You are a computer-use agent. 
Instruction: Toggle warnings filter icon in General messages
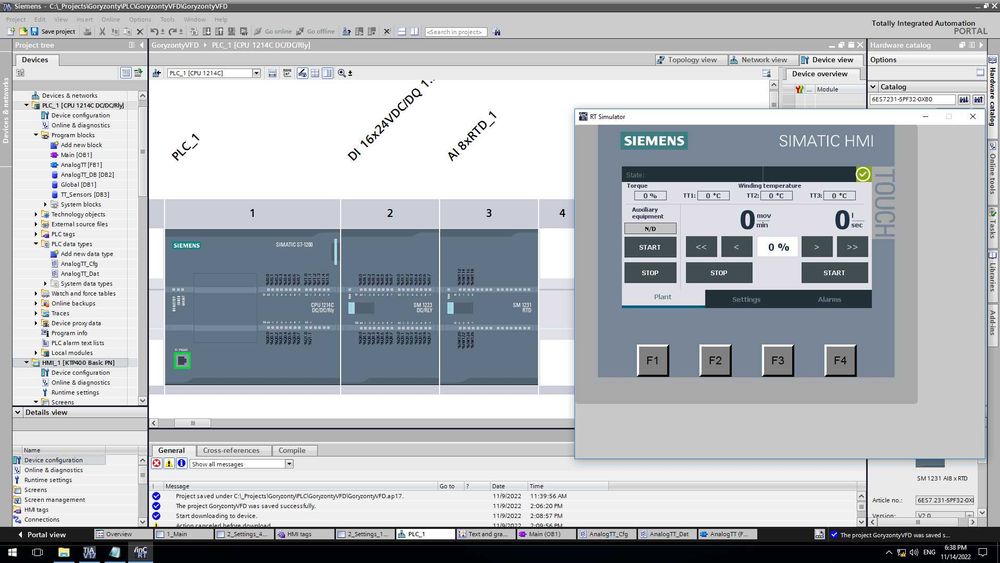(169, 464)
